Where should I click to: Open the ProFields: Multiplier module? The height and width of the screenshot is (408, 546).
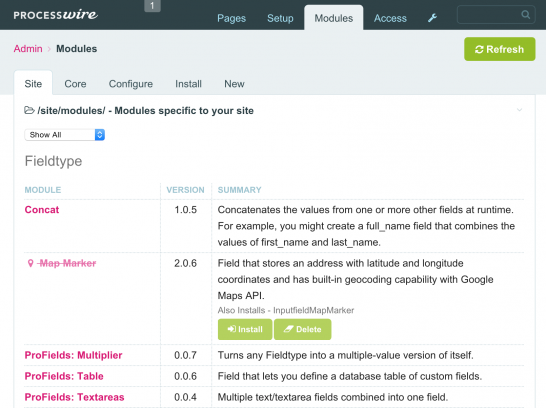click(73, 355)
